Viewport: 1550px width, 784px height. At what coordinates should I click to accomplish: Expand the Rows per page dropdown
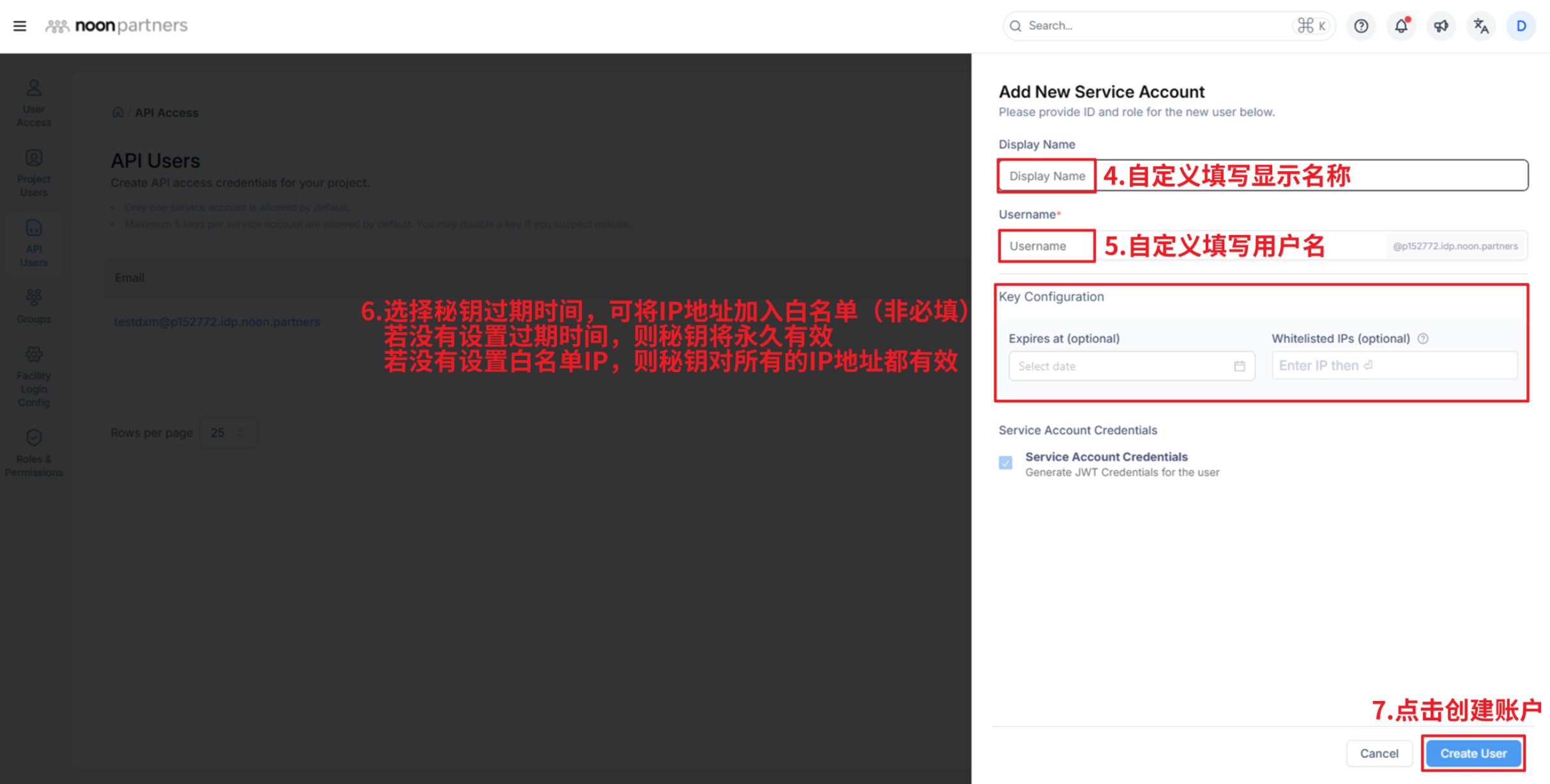coord(228,433)
